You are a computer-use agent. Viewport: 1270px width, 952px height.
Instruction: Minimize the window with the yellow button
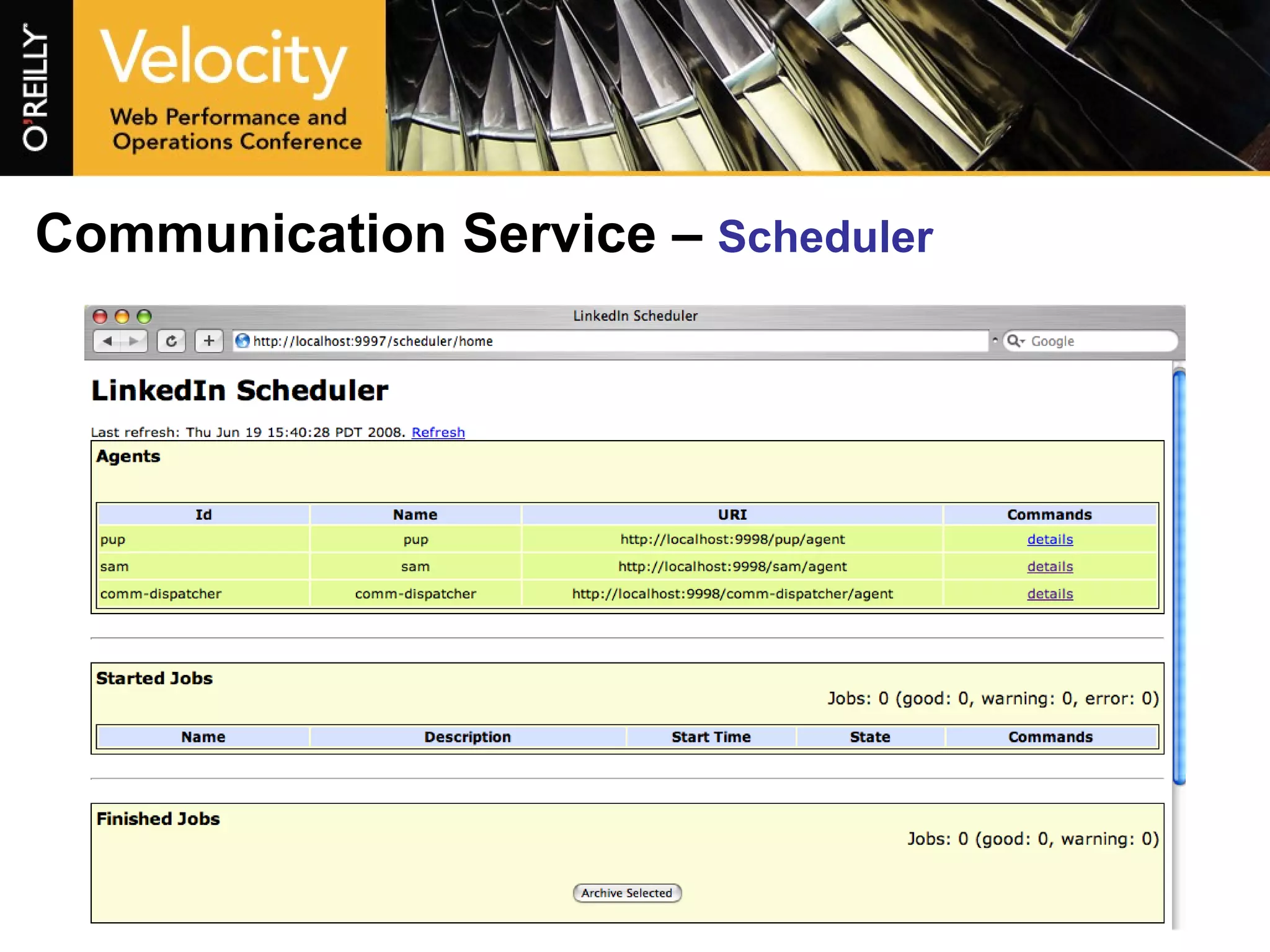122,317
